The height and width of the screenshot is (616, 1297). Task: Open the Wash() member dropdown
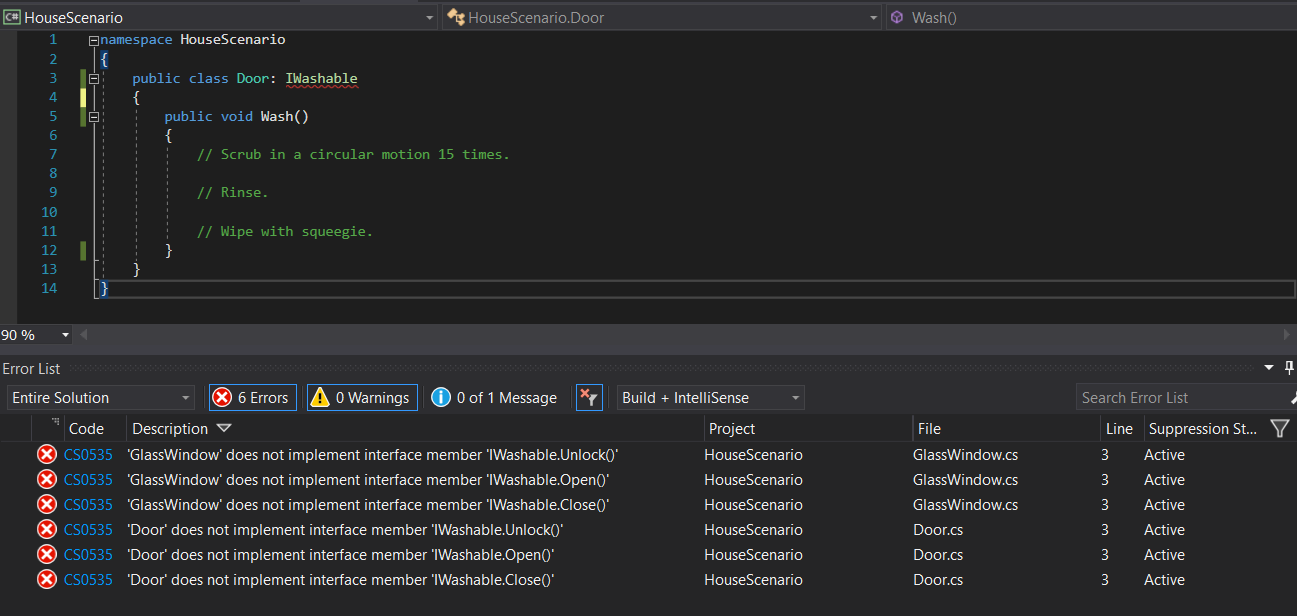pos(1091,17)
